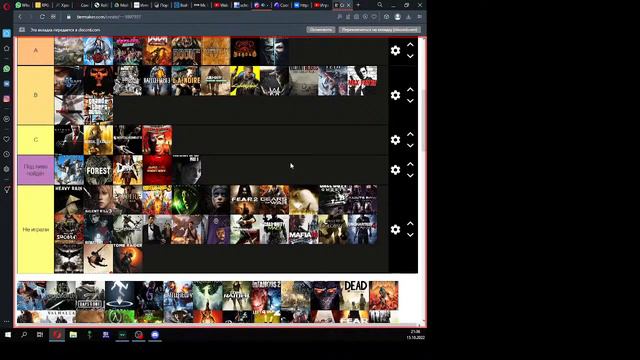Viewport: 640px width, 360px height.
Task: Select the Battlefield 3 thumbnail
Action: pos(157,81)
